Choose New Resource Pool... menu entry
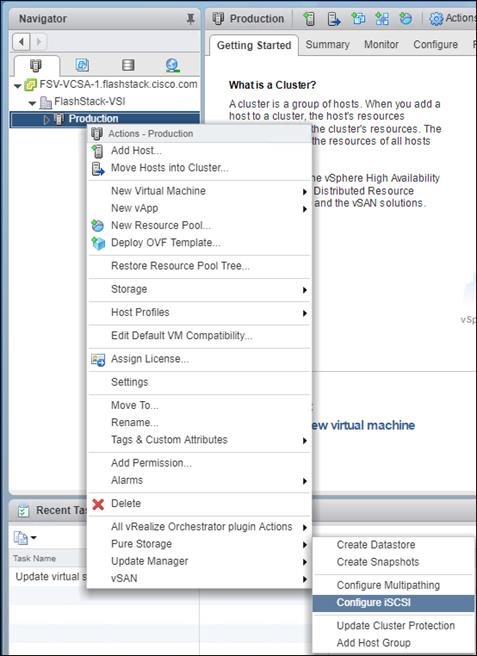This screenshot has width=477, height=656. coord(199,226)
